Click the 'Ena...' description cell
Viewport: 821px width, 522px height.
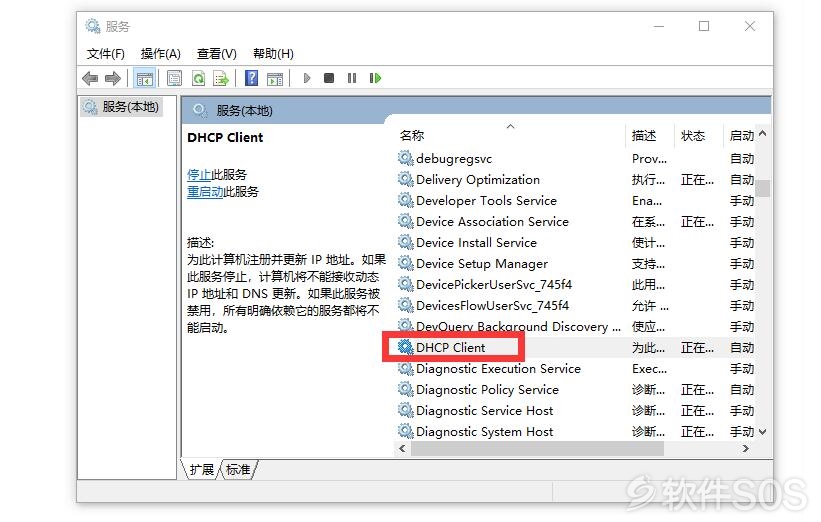pyautogui.click(x=647, y=201)
